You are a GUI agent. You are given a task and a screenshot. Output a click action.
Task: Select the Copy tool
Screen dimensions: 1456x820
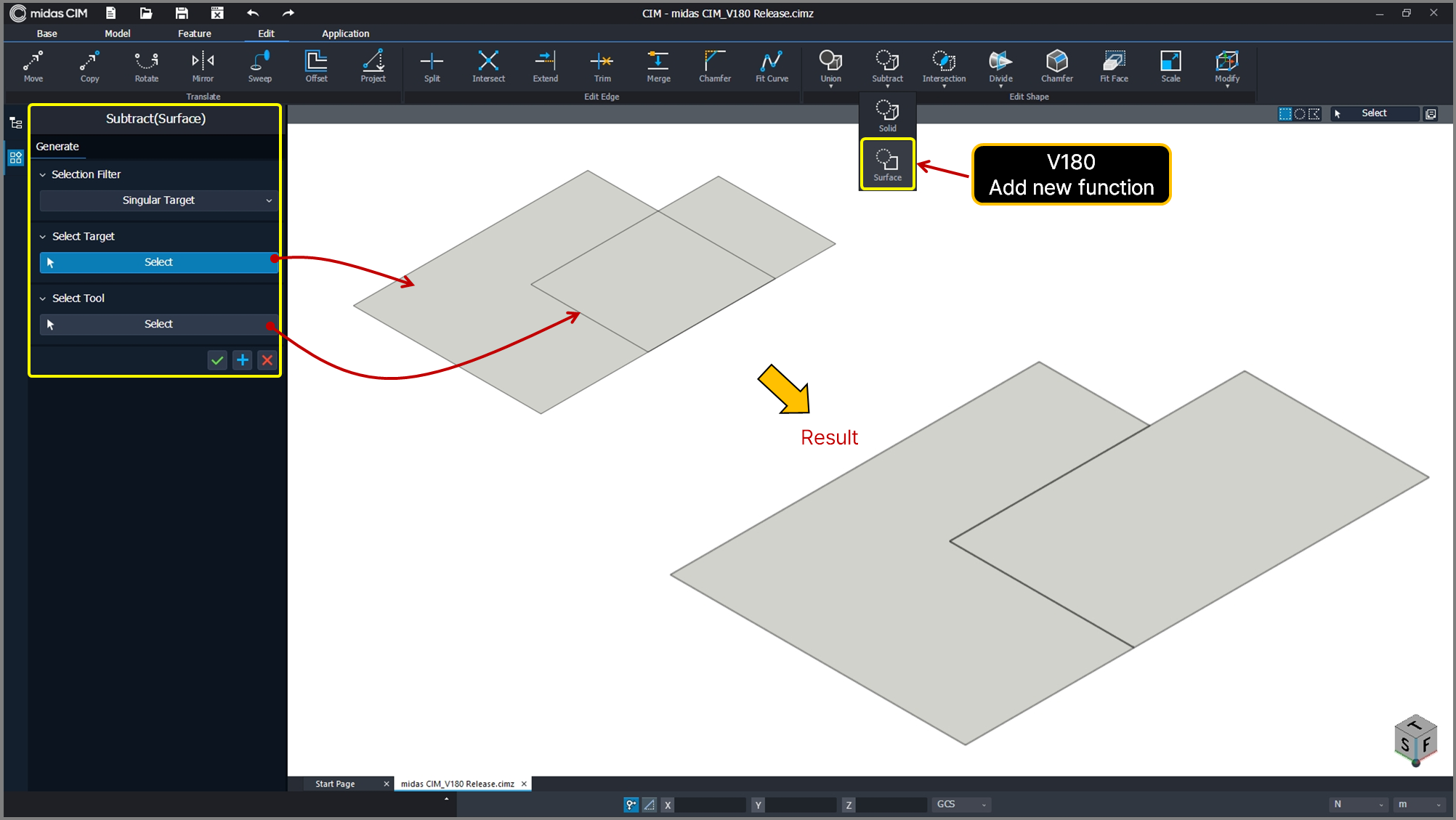(x=90, y=66)
